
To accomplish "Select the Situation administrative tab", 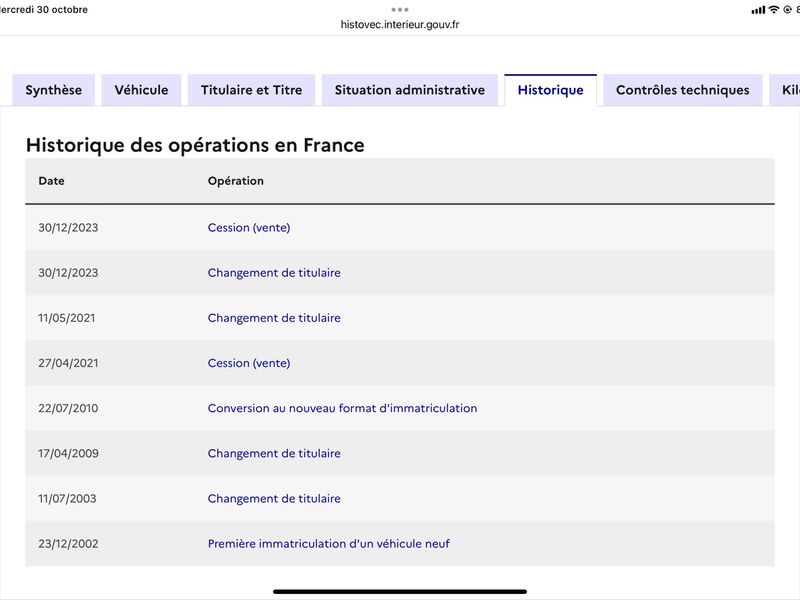I will click(410, 90).
